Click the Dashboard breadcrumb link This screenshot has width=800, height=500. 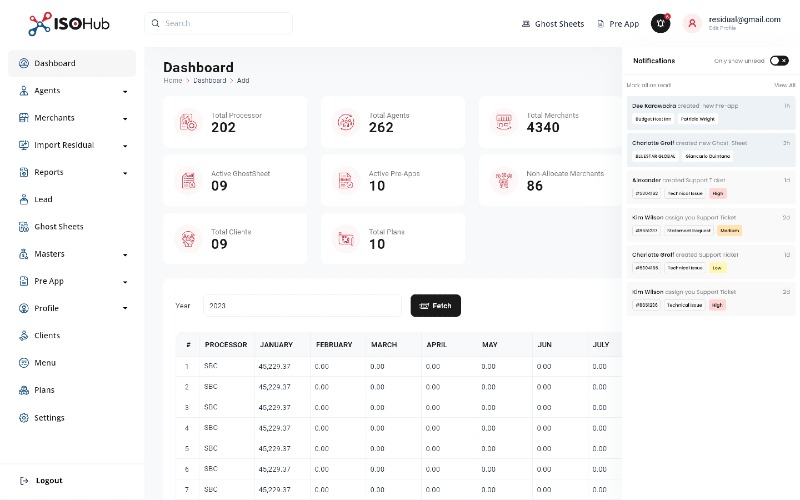[209, 81]
